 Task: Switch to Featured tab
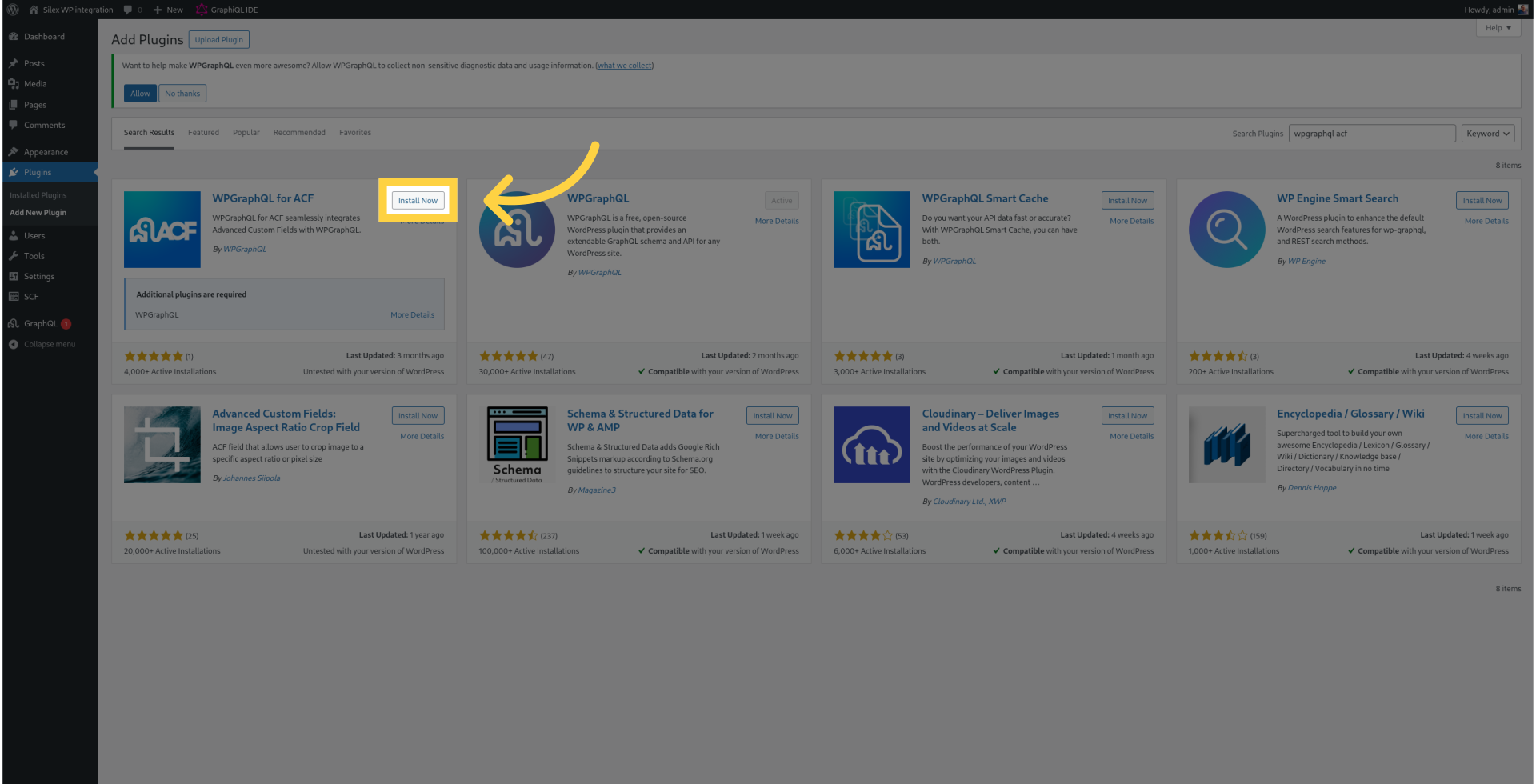point(203,133)
